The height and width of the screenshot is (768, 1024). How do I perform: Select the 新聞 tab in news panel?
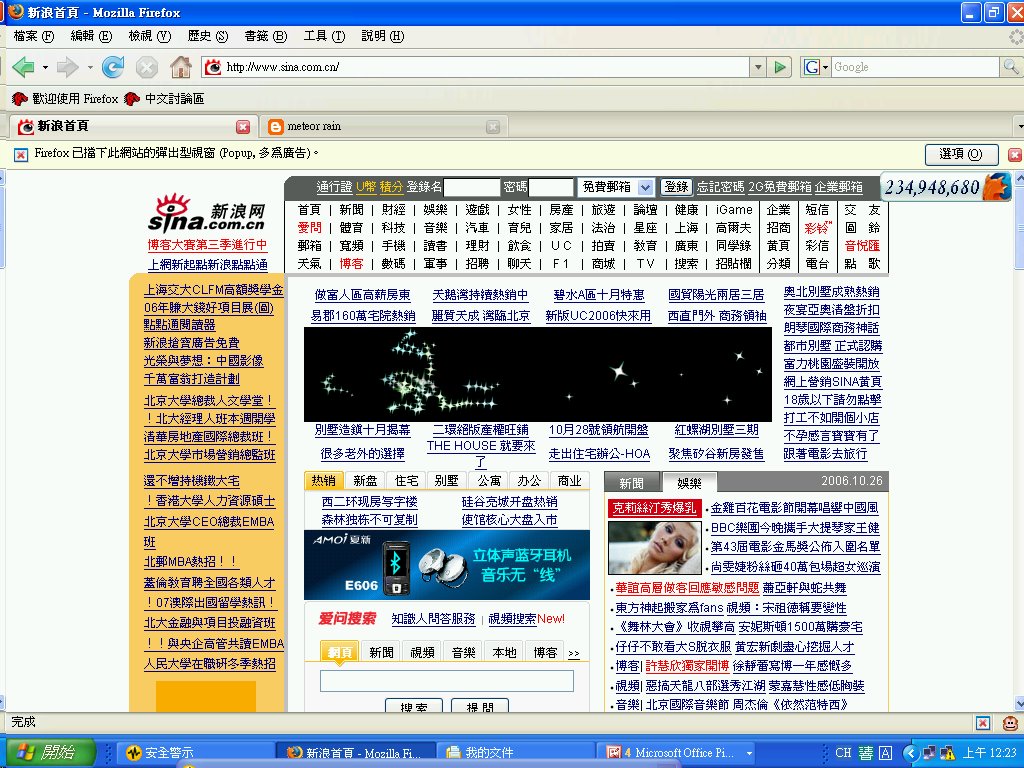click(x=632, y=483)
